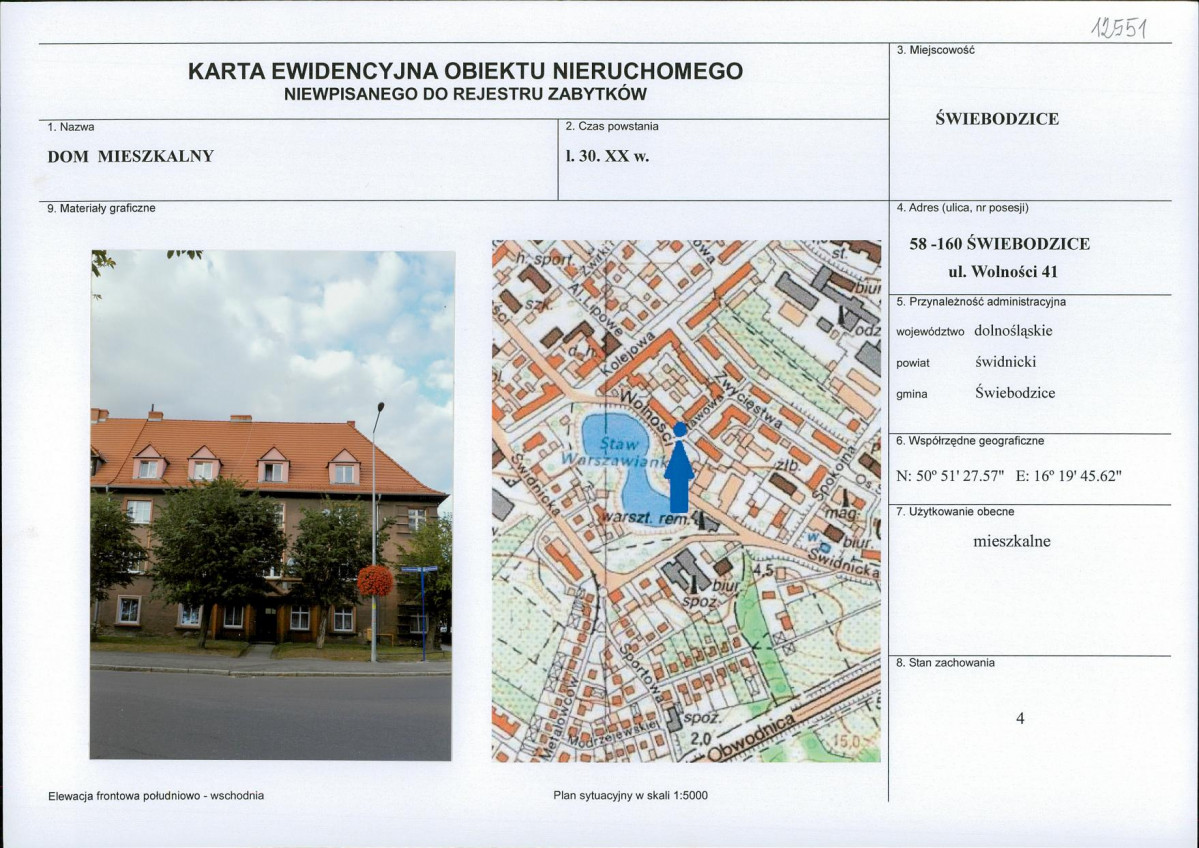Select the usage value 'mieszkalne'
1199x848 pixels.
point(1012,541)
